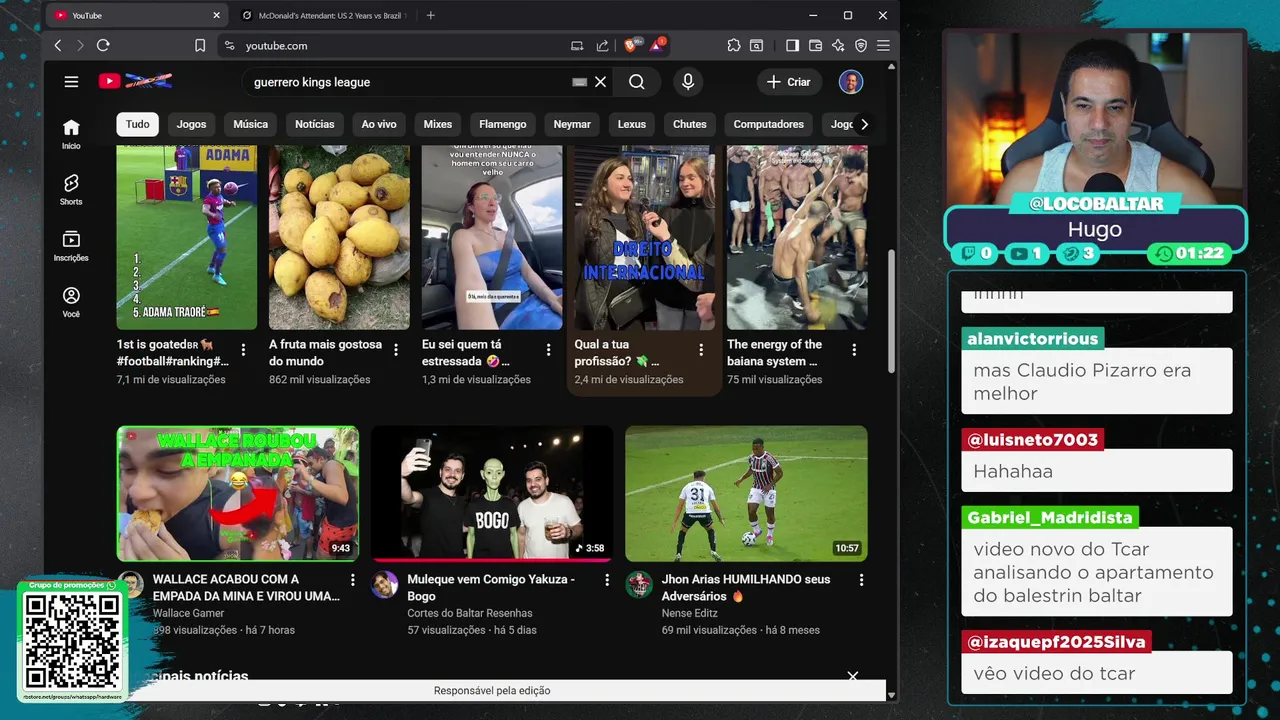Screen dimensions: 1280x720
Task: Open the yellow fruit short thumbnail
Action: tap(339, 237)
